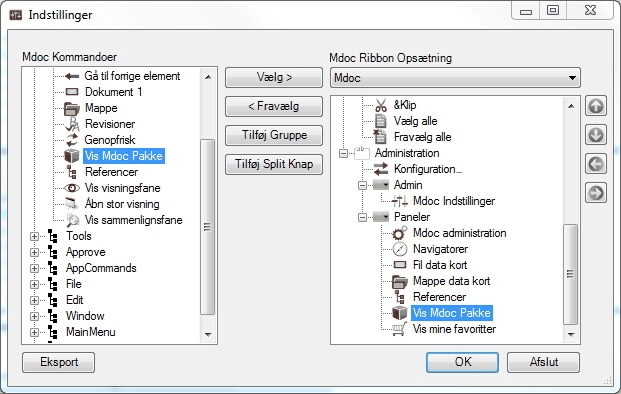Click the commands list scrollbar thumb
Image resolution: width=621 pixels, height=394 pixels.
coord(208,227)
